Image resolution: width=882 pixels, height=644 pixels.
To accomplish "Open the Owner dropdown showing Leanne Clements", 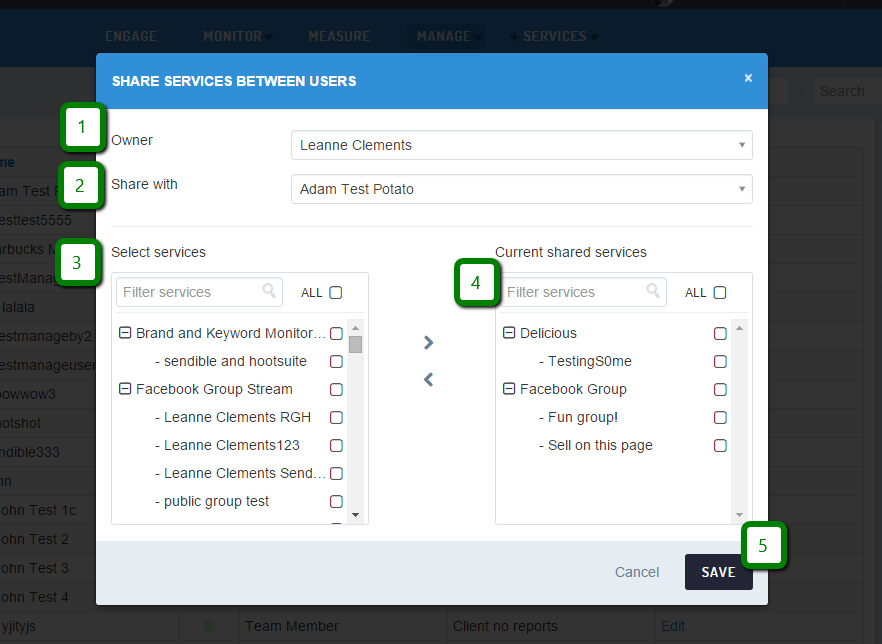I will 521,145.
